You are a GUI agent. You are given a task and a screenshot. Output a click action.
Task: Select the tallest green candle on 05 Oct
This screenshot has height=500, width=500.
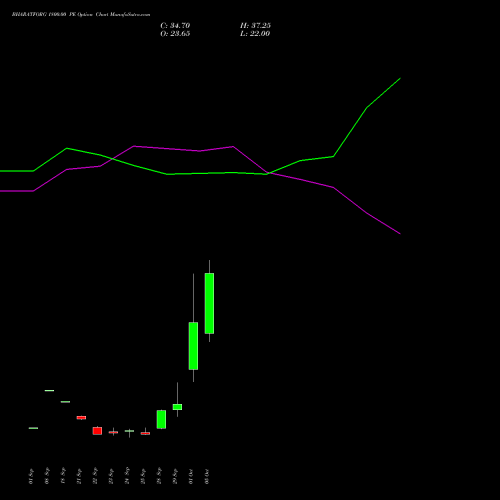coord(209,303)
